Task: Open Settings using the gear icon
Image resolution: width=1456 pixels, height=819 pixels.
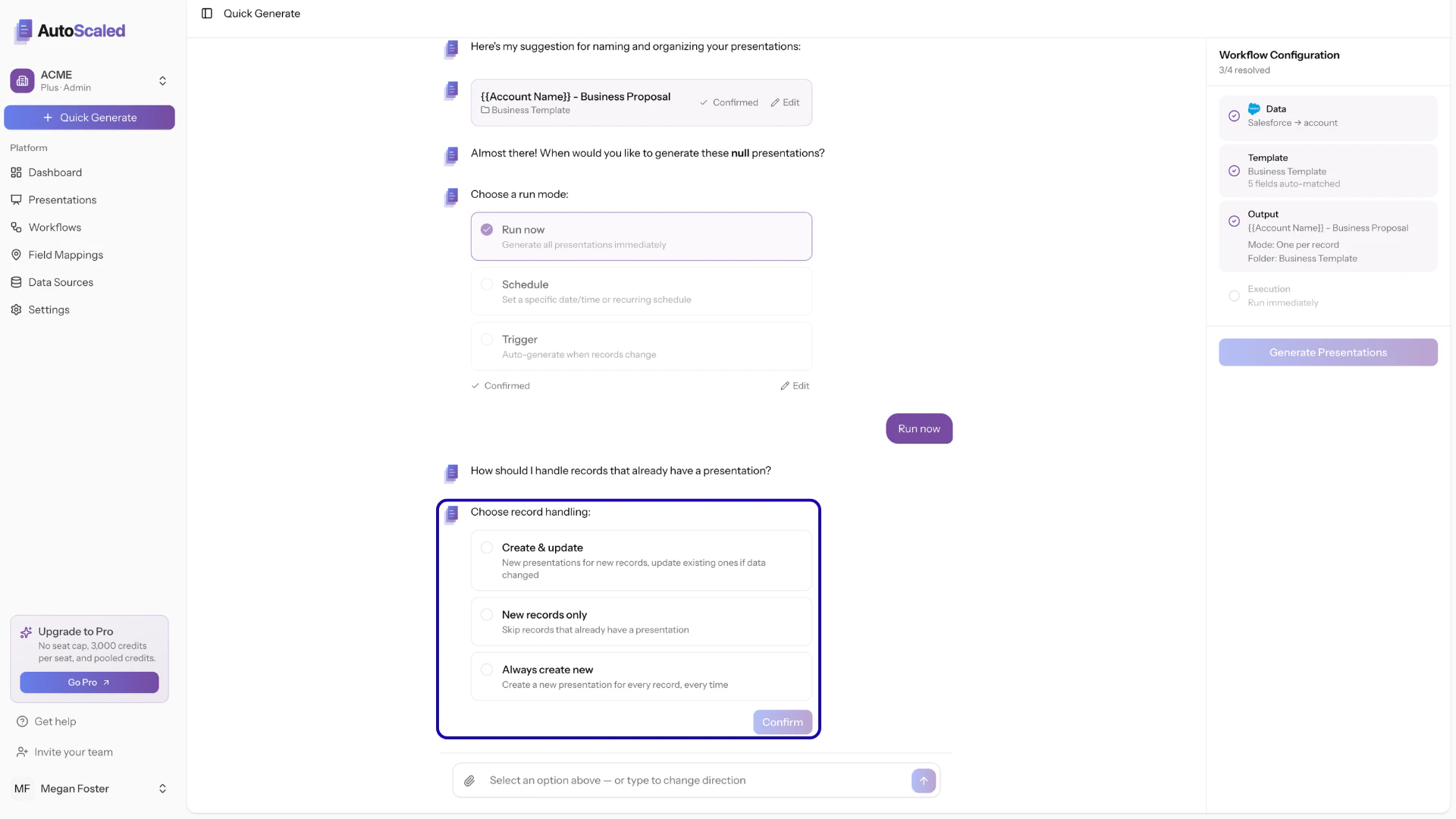Action: [x=17, y=309]
